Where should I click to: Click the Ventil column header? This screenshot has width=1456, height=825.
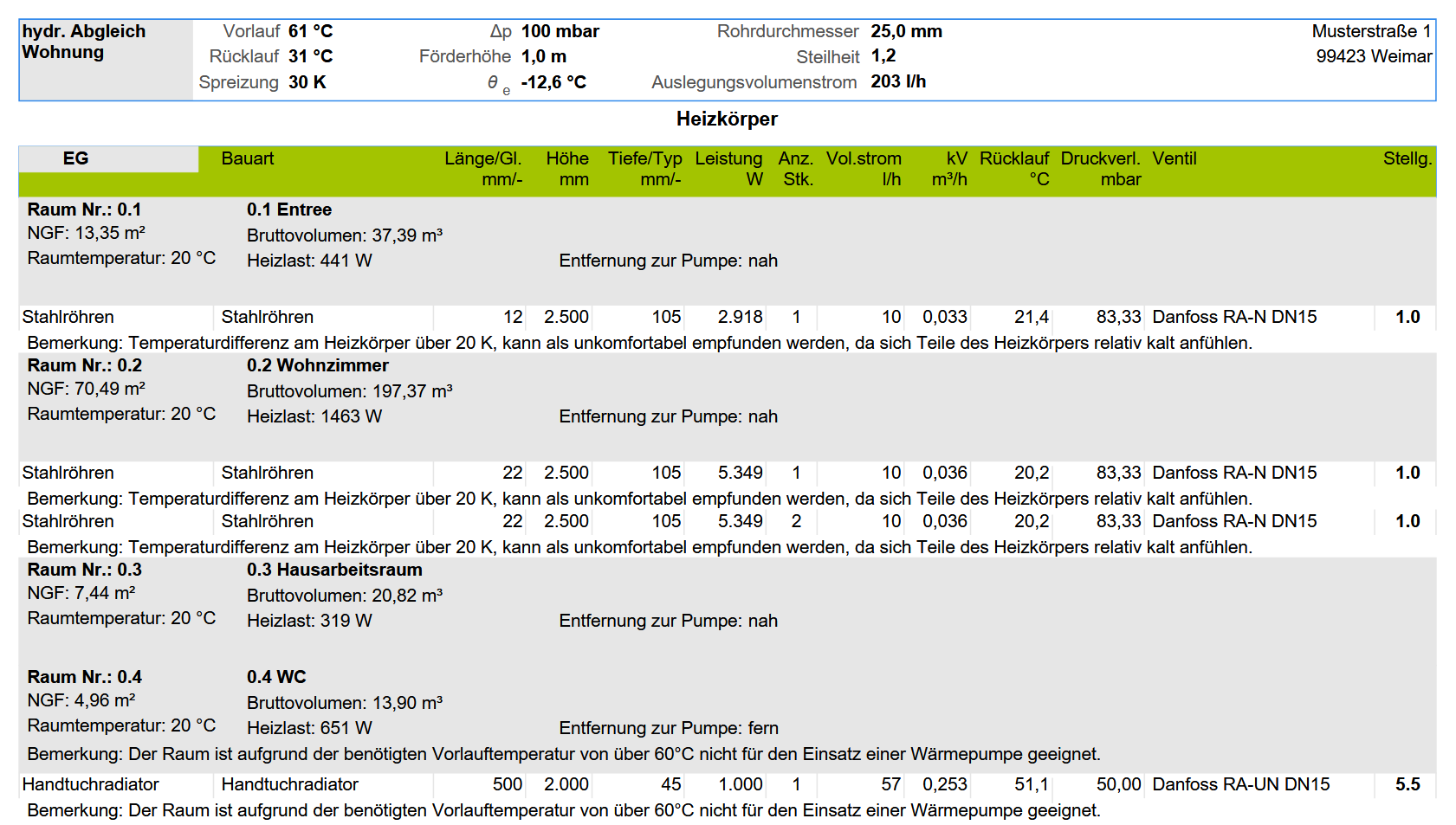(1174, 158)
